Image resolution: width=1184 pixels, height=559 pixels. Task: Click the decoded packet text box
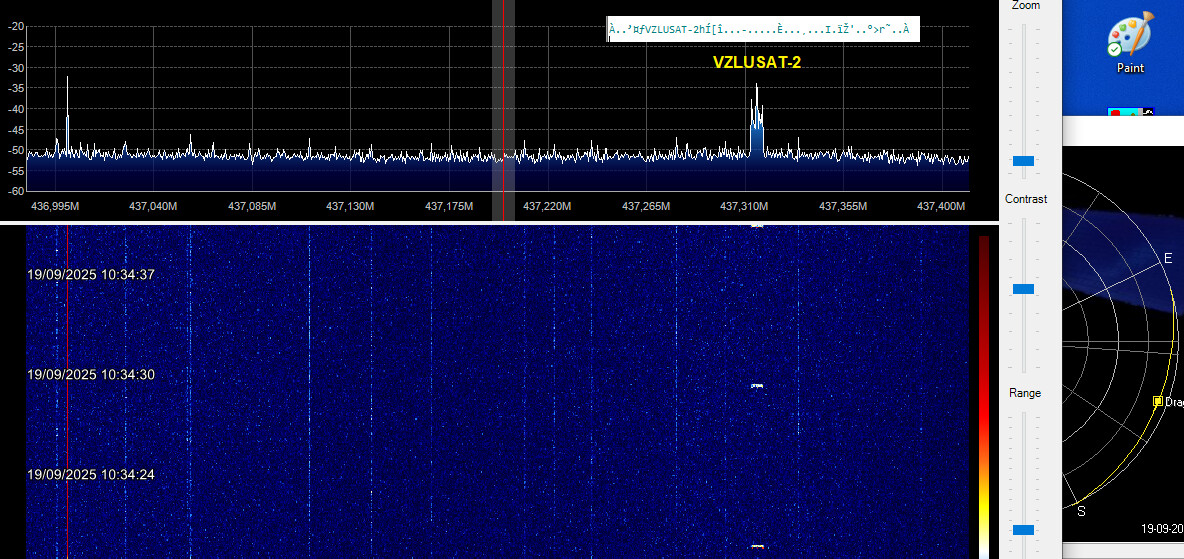pyautogui.click(x=762, y=30)
